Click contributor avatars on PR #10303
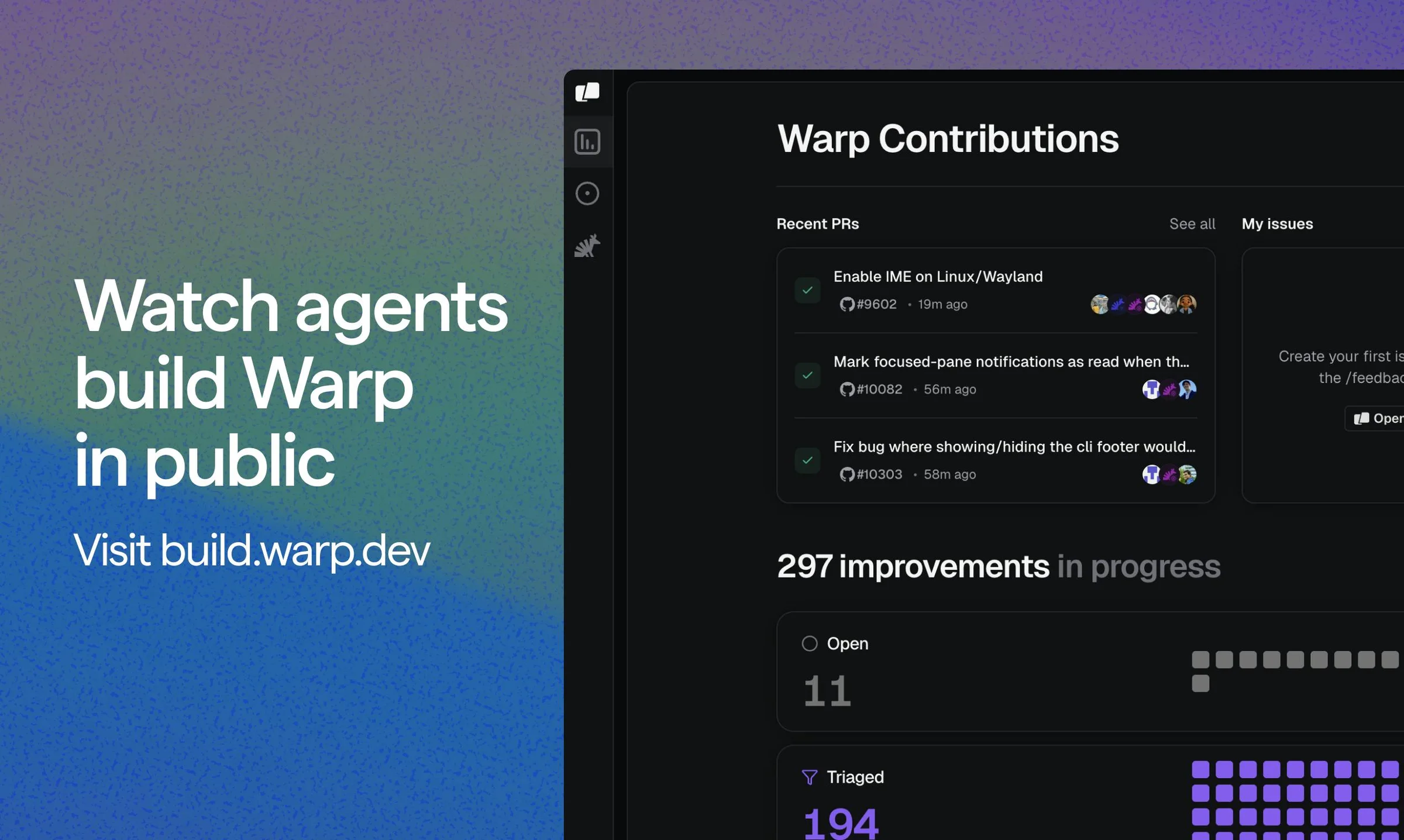1404x840 pixels. click(x=1169, y=474)
